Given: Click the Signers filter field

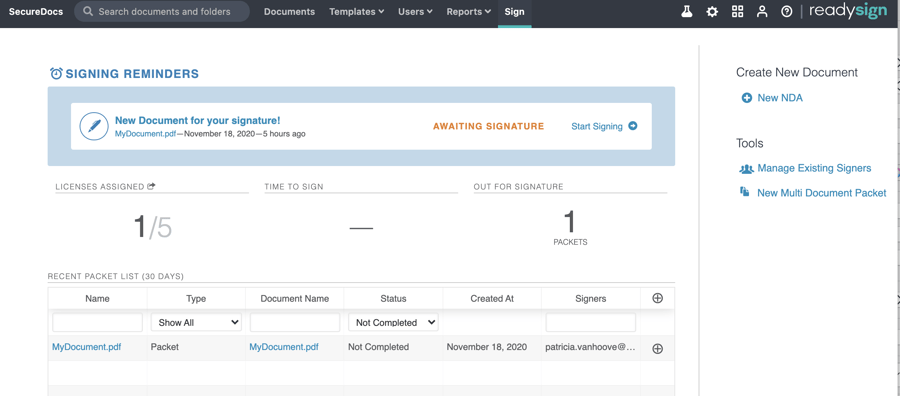Looking at the screenshot, I should point(591,323).
